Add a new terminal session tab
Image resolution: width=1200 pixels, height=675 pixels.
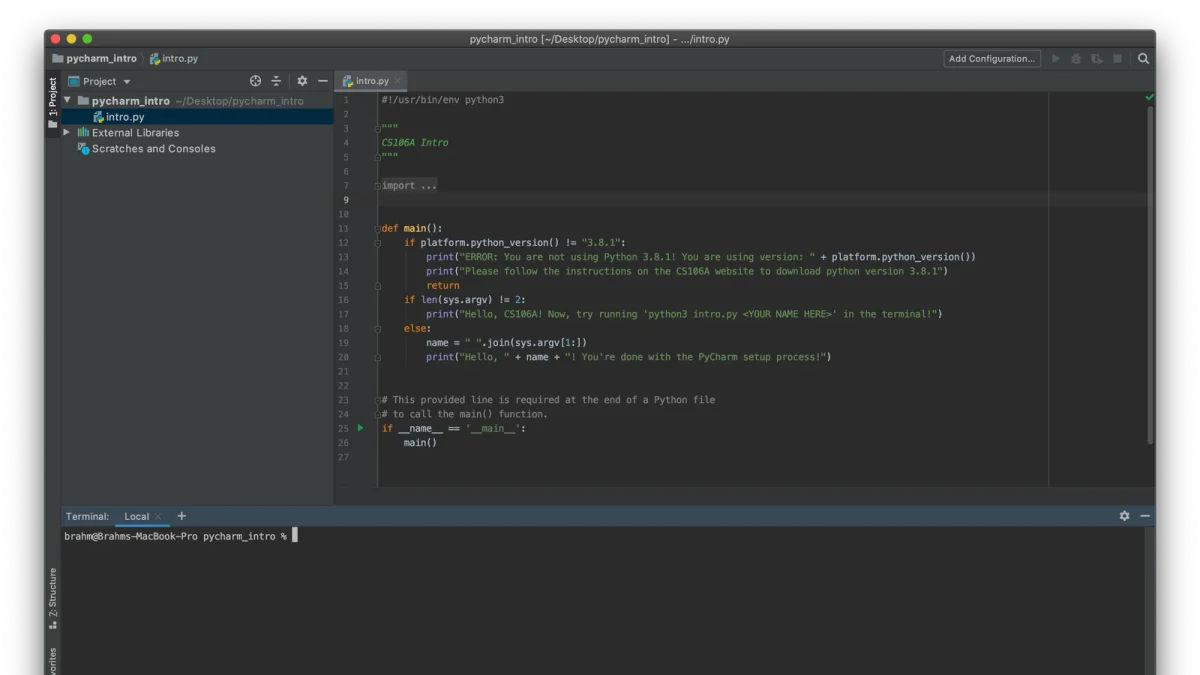[x=181, y=516]
